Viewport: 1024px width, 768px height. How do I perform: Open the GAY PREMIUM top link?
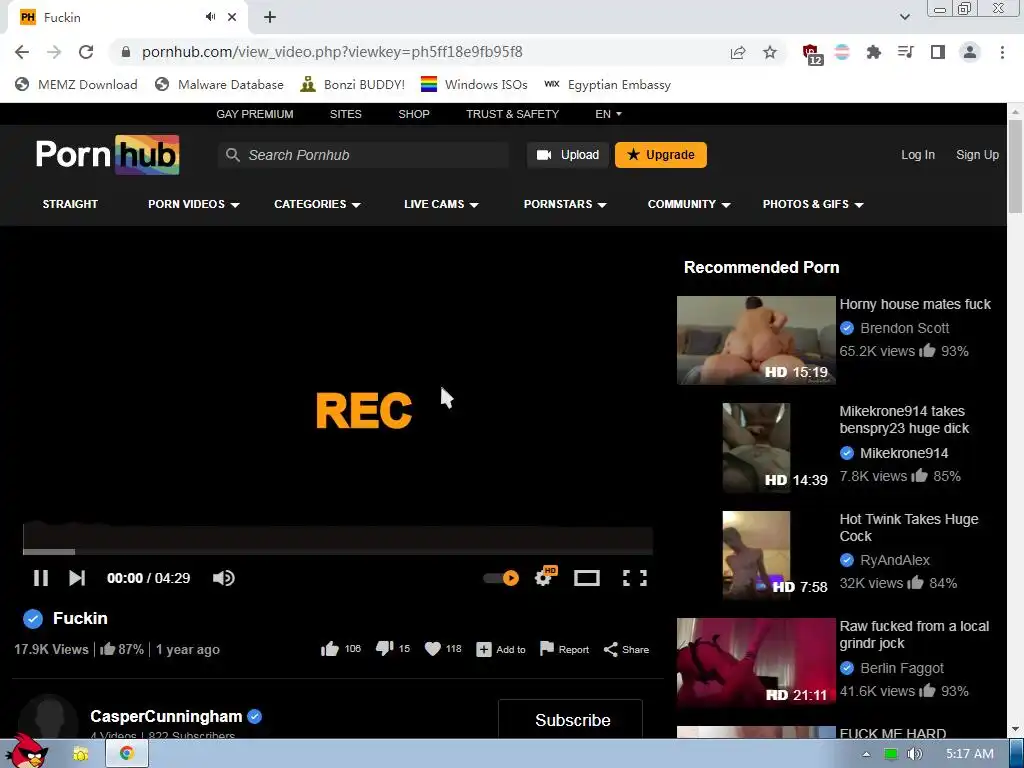click(255, 114)
